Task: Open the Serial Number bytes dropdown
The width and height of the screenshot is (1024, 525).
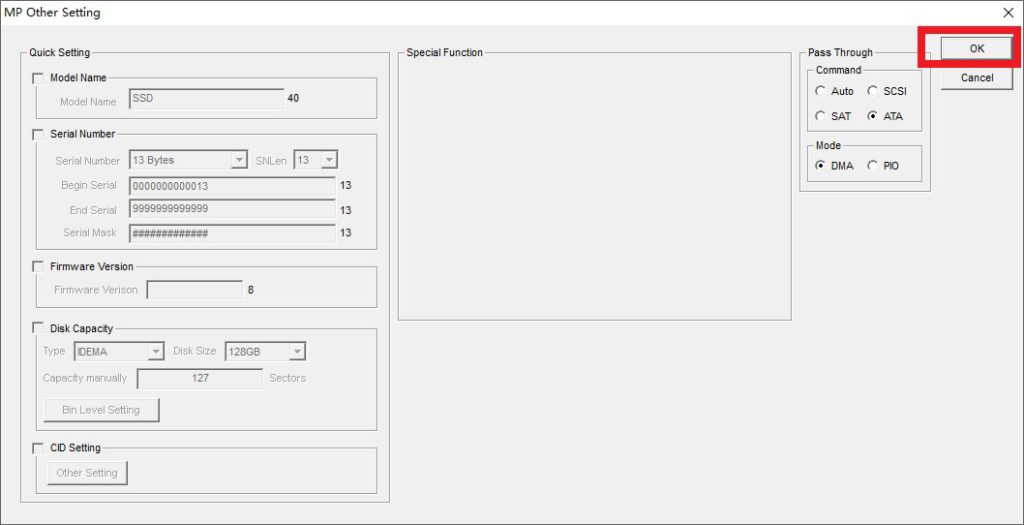Action: point(238,160)
